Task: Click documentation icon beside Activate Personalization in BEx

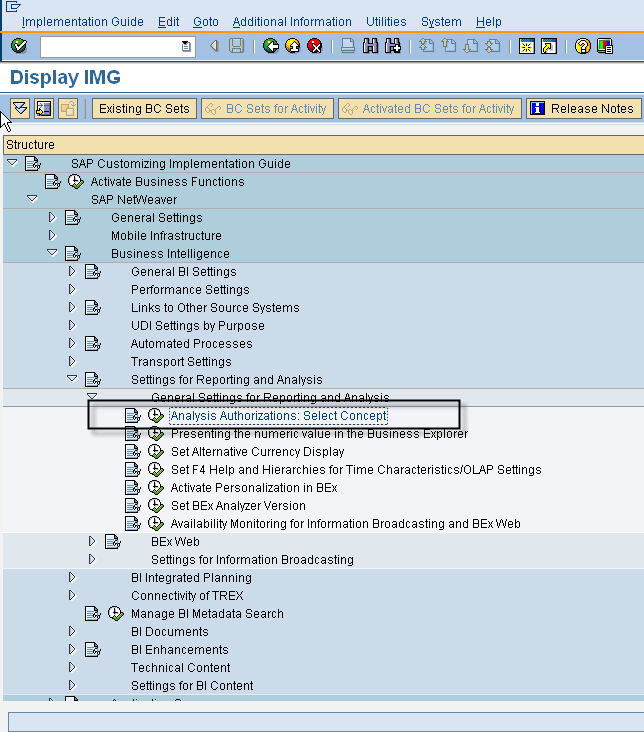Action: coord(133,488)
